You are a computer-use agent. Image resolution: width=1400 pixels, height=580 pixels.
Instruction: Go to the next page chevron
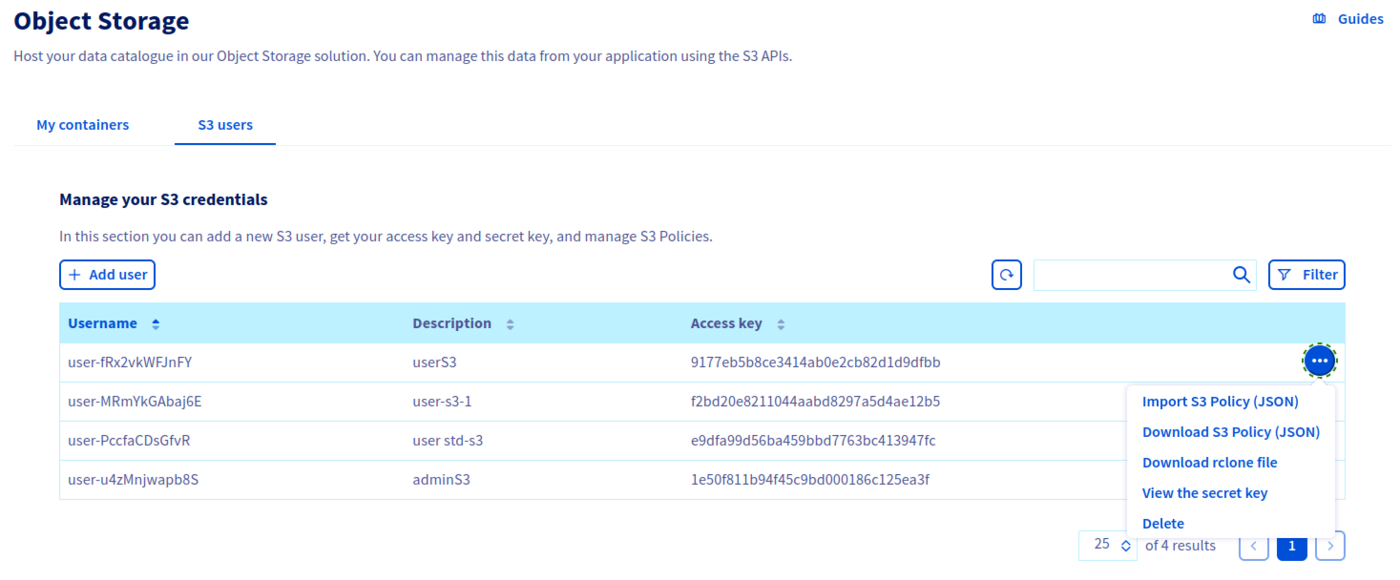click(1330, 546)
